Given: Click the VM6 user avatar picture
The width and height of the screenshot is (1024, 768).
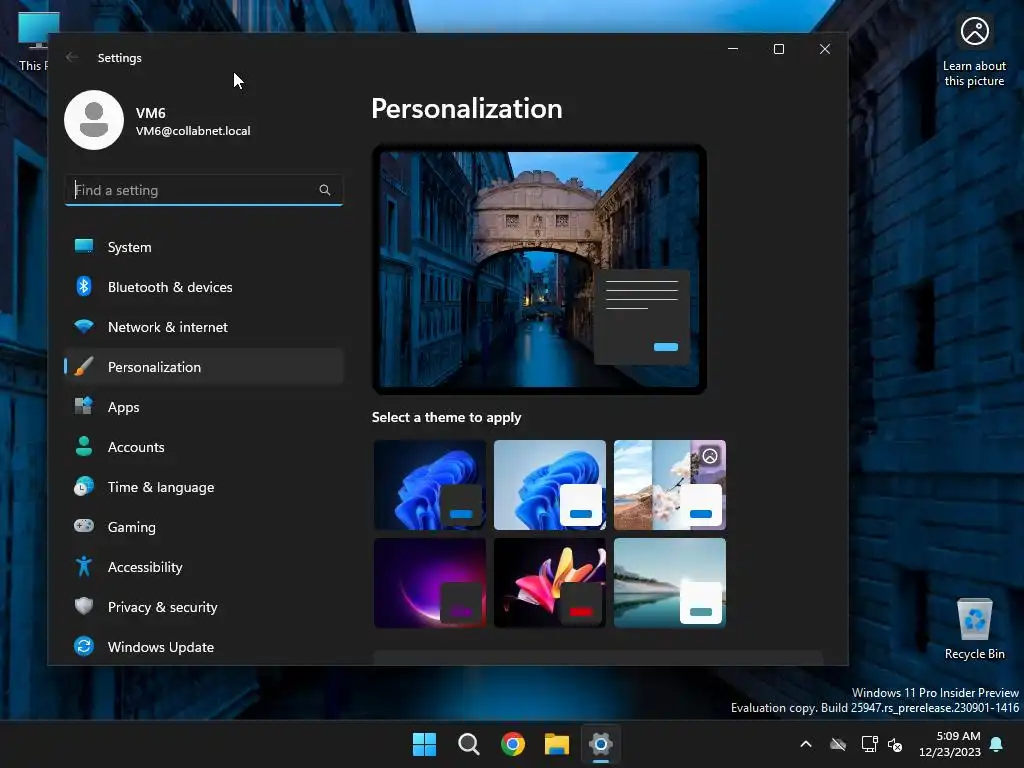Looking at the screenshot, I should pyautogui.click(x=94, y=120).
